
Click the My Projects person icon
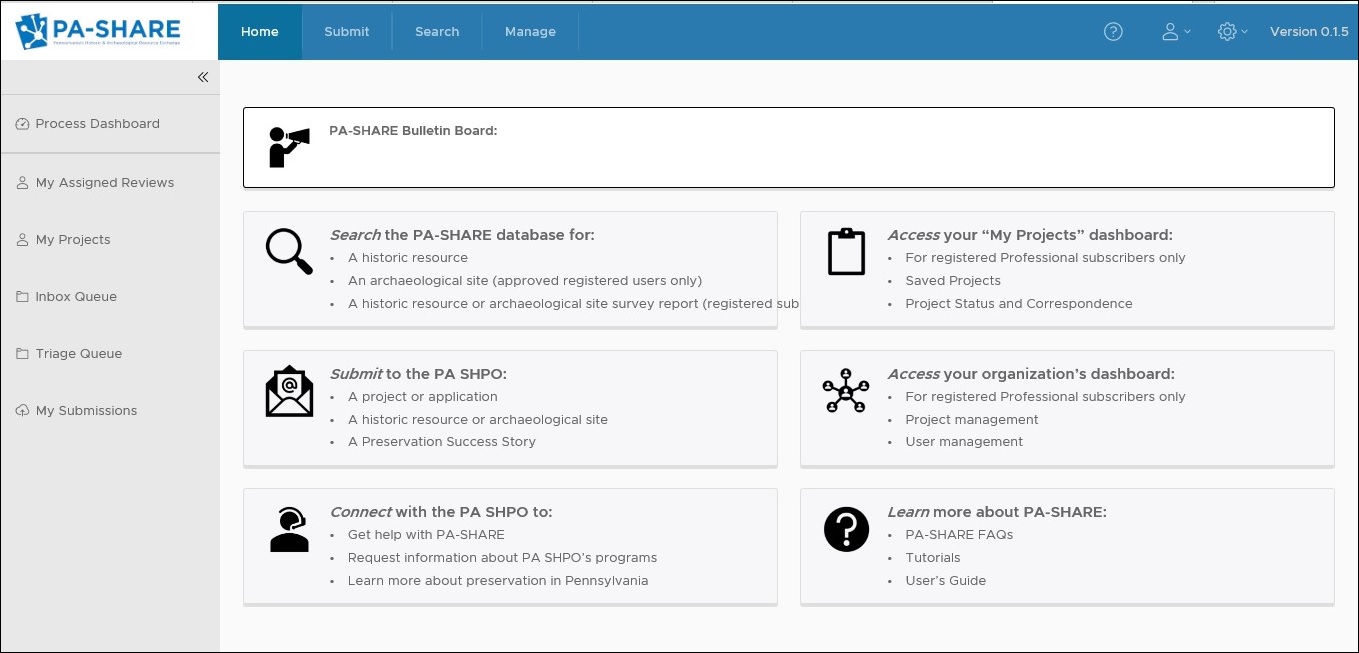tap(23, 240)
